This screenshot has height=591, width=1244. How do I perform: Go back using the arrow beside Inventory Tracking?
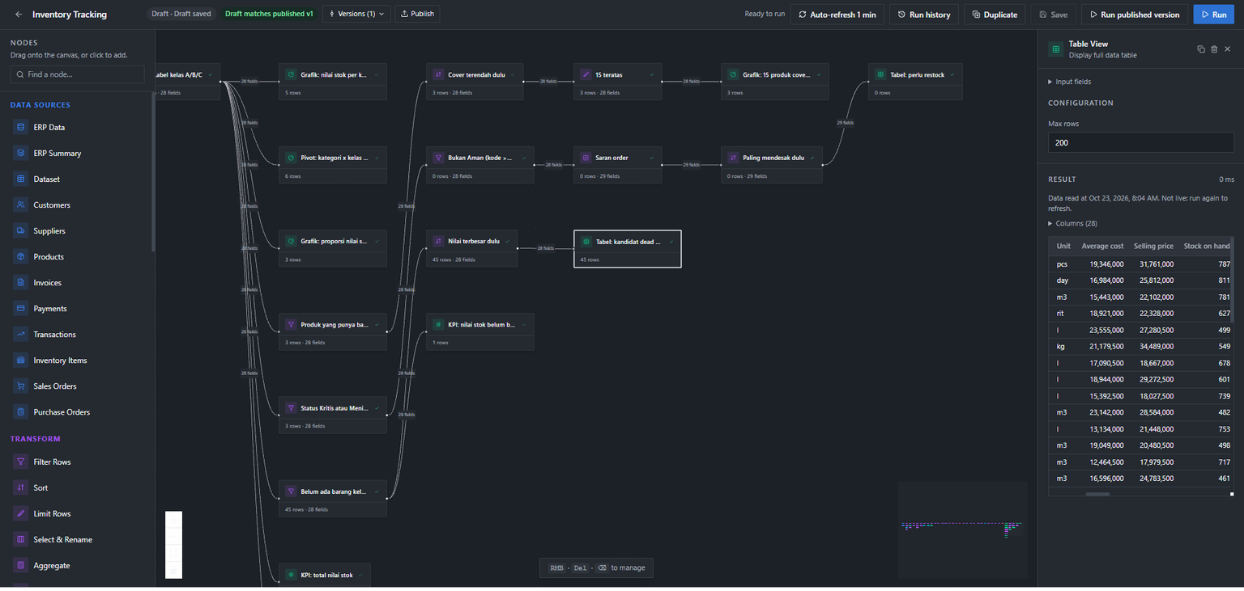point(18,14)
